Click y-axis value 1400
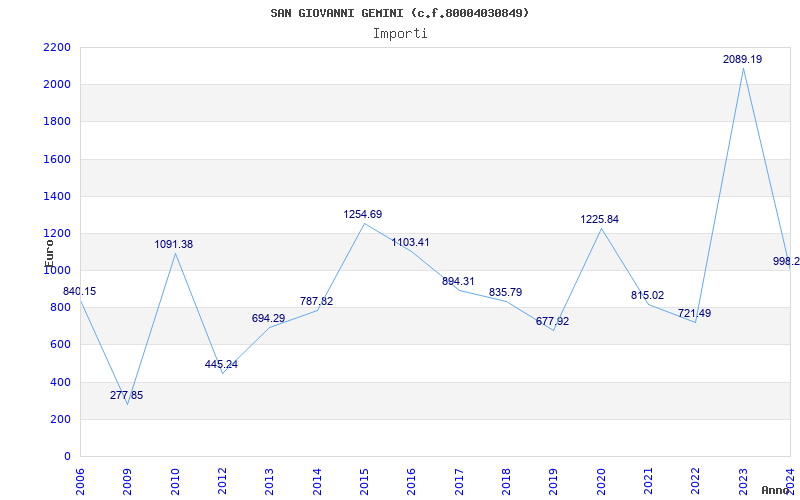The height and width of the screenshot is (500, 800). coord(57,196)
